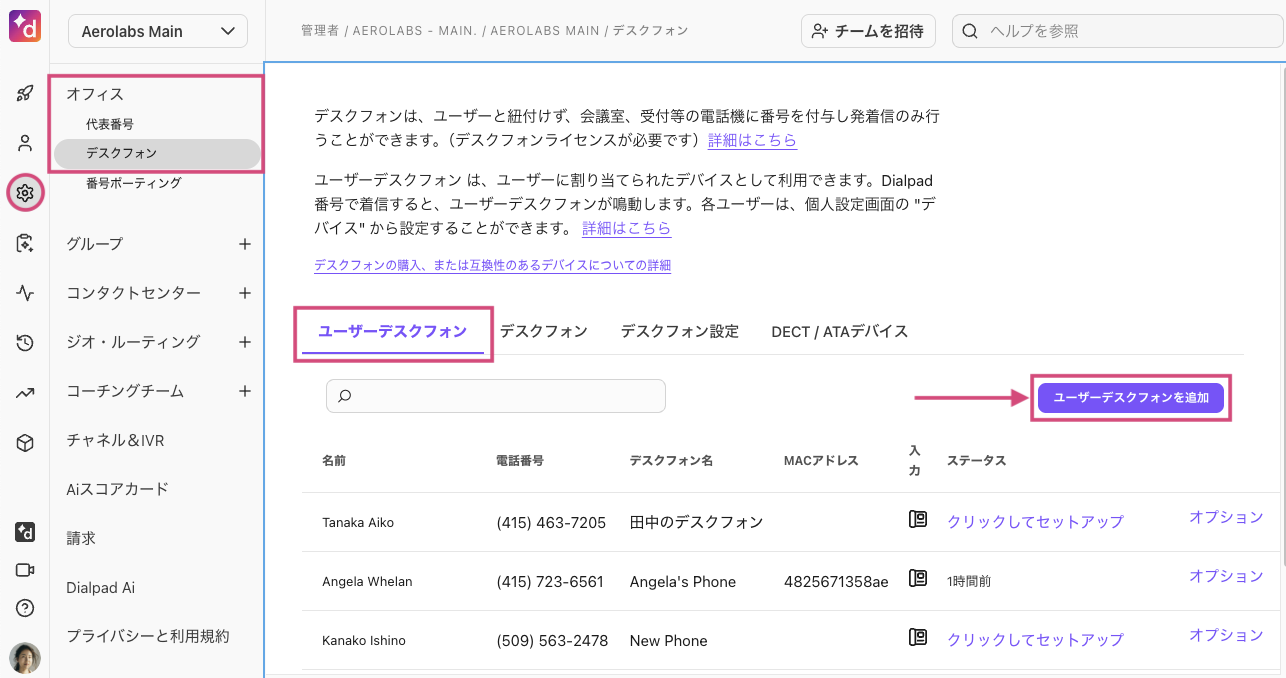Click New Phone deskphone name
This screenshot has height=678, width=1286.
[x=668, y=640]
